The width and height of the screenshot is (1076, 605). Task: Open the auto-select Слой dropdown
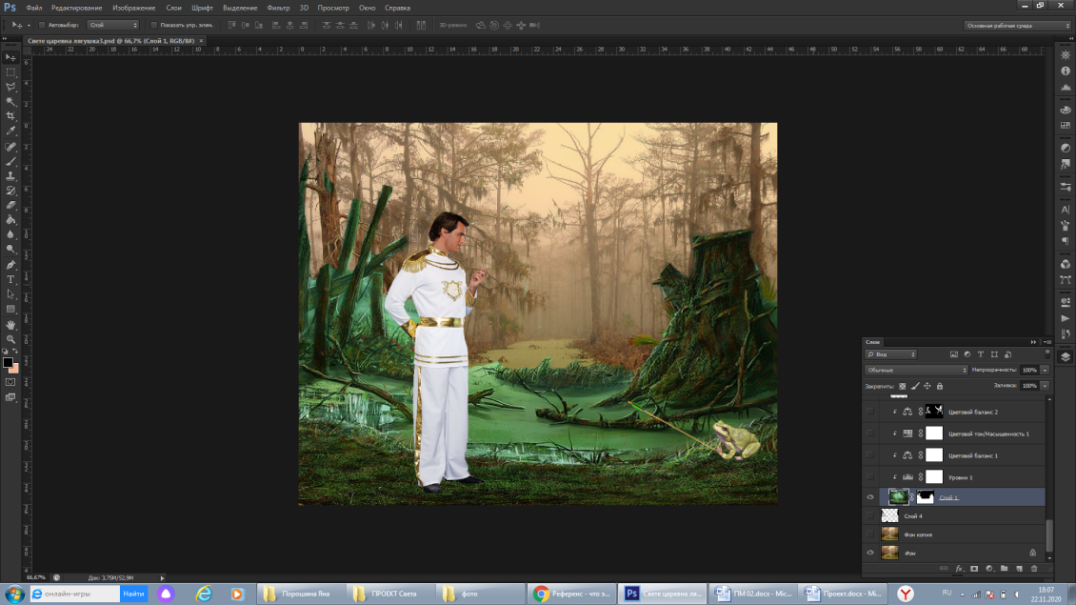(113, 25)
